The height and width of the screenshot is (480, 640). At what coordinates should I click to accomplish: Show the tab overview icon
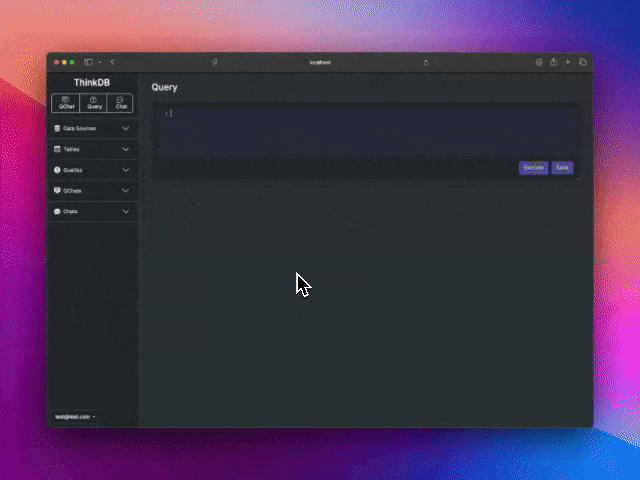[x=582, y=62]
